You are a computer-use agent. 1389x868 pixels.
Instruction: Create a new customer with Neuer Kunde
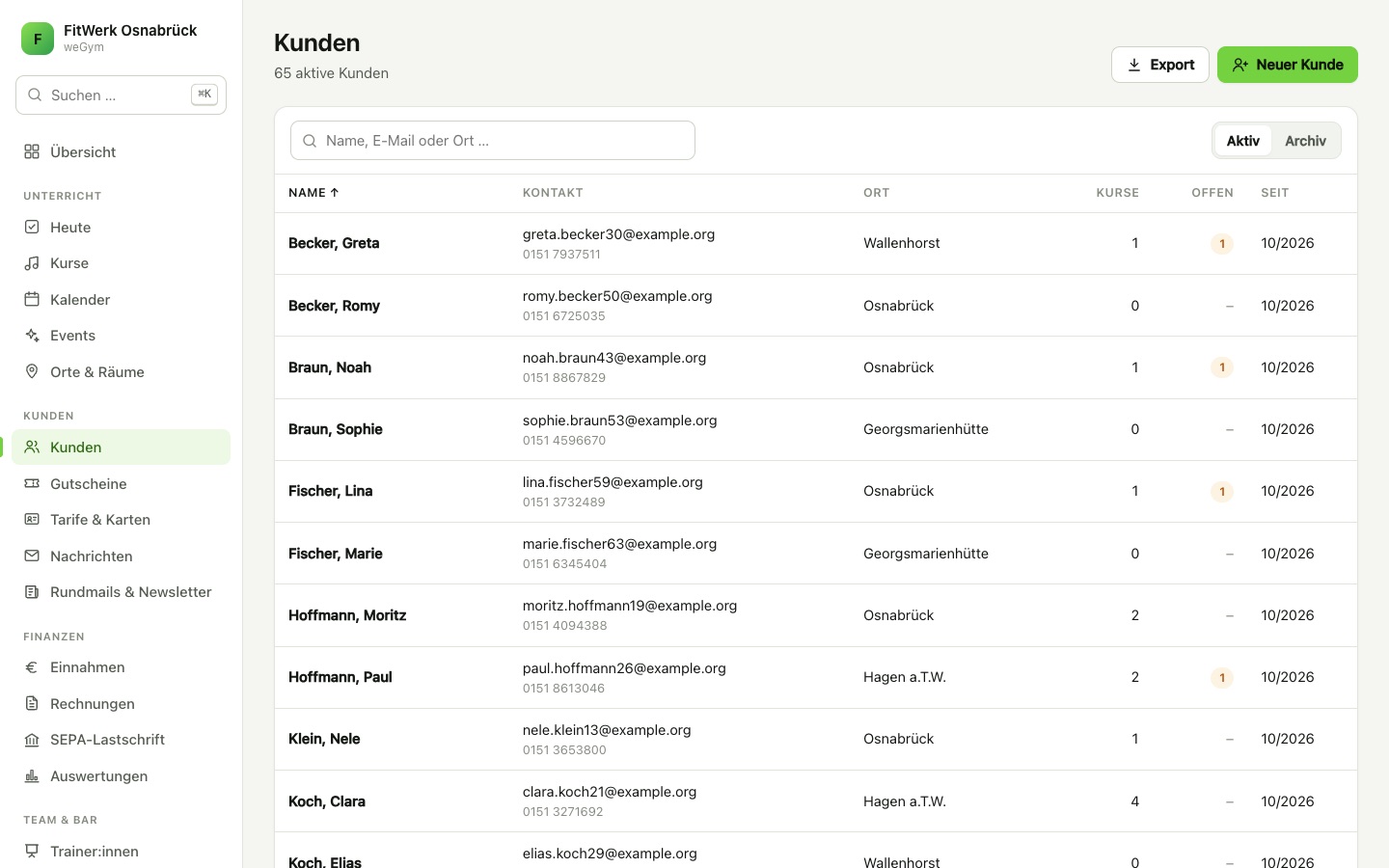click(x=1288, y=65)
